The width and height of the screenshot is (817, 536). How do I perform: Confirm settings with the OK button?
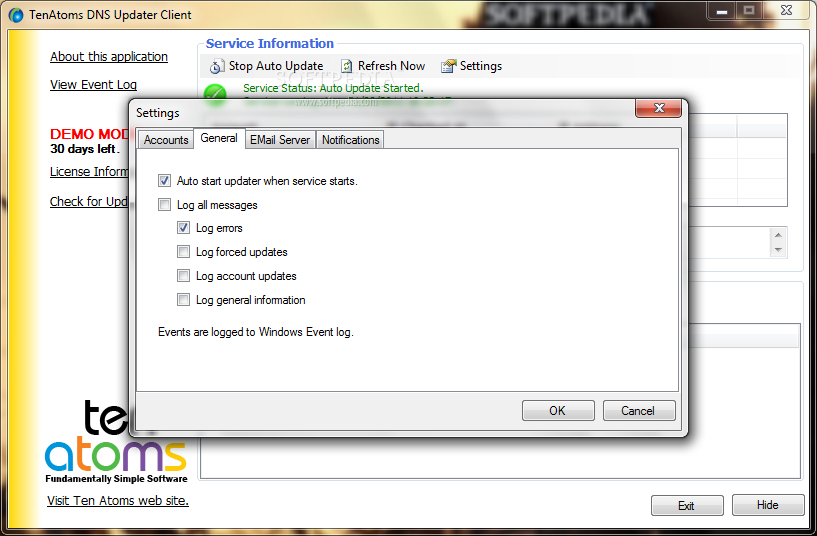coord(558,410)
